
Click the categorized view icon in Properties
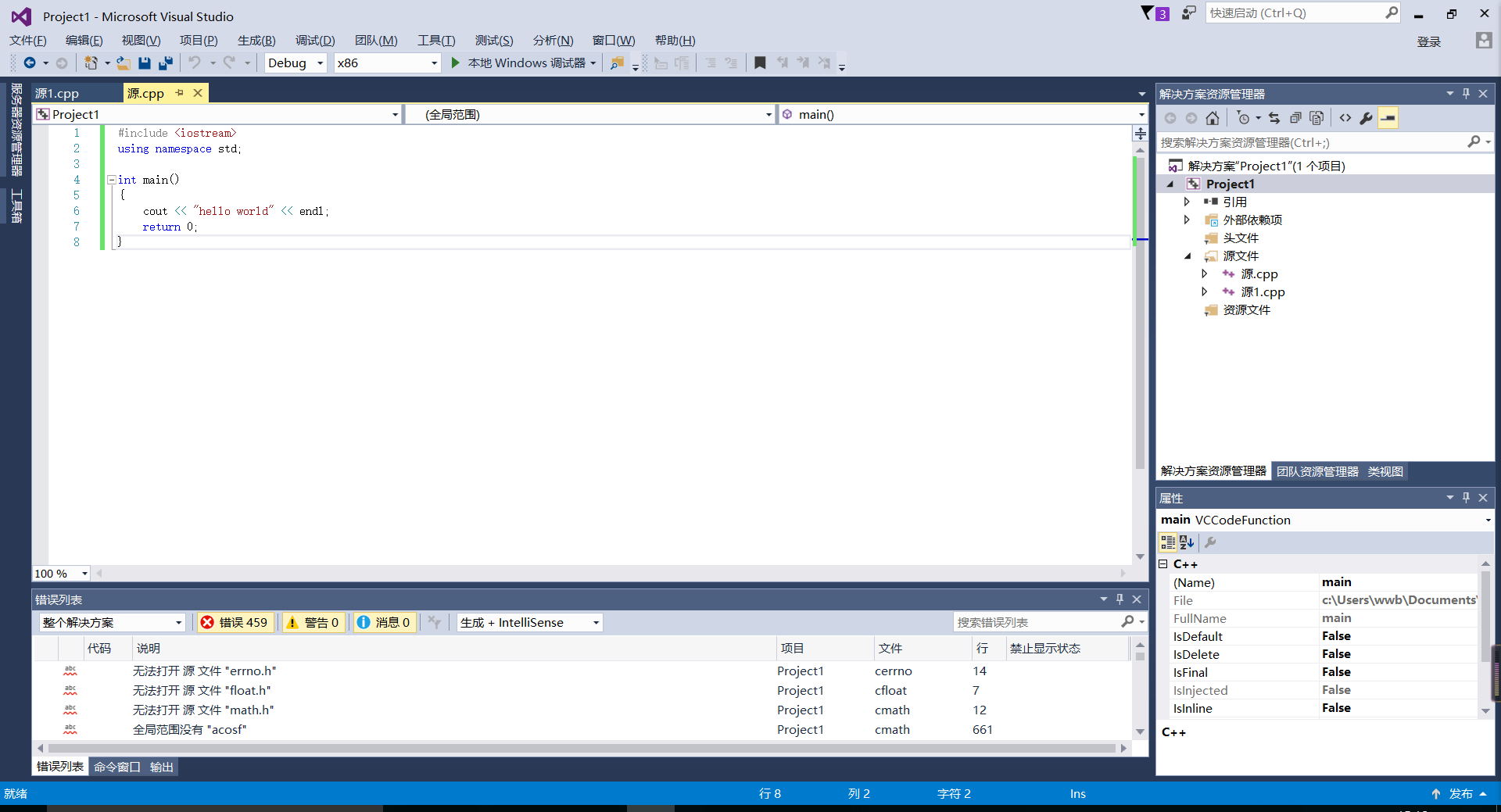[x=1168, y=542]
